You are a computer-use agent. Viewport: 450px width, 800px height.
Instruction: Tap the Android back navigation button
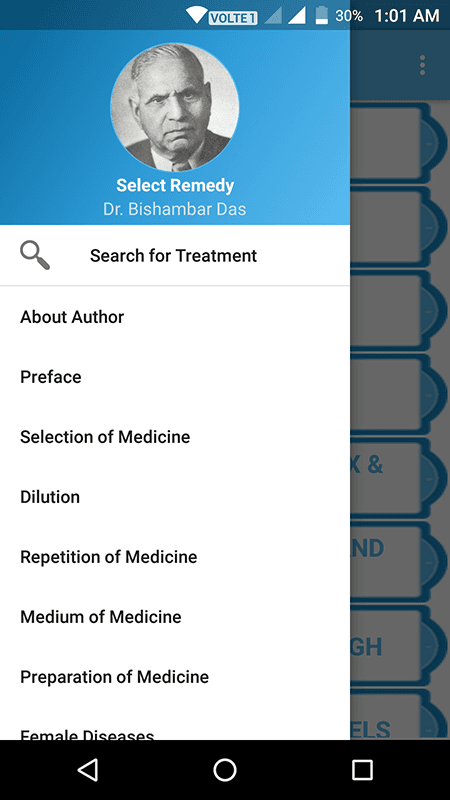click(x=88, y=769)
